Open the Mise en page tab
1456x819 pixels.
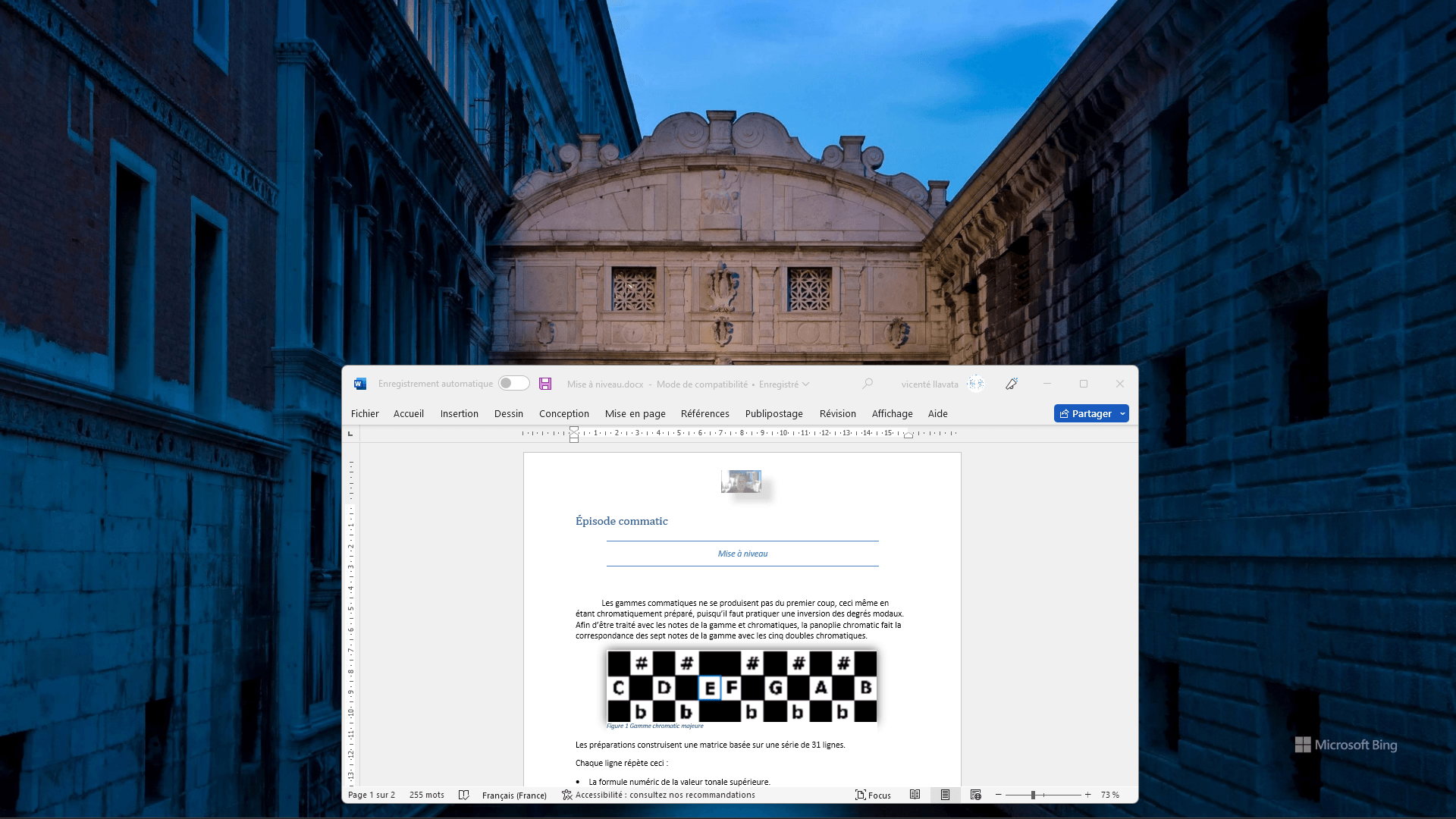click(635, 413)
